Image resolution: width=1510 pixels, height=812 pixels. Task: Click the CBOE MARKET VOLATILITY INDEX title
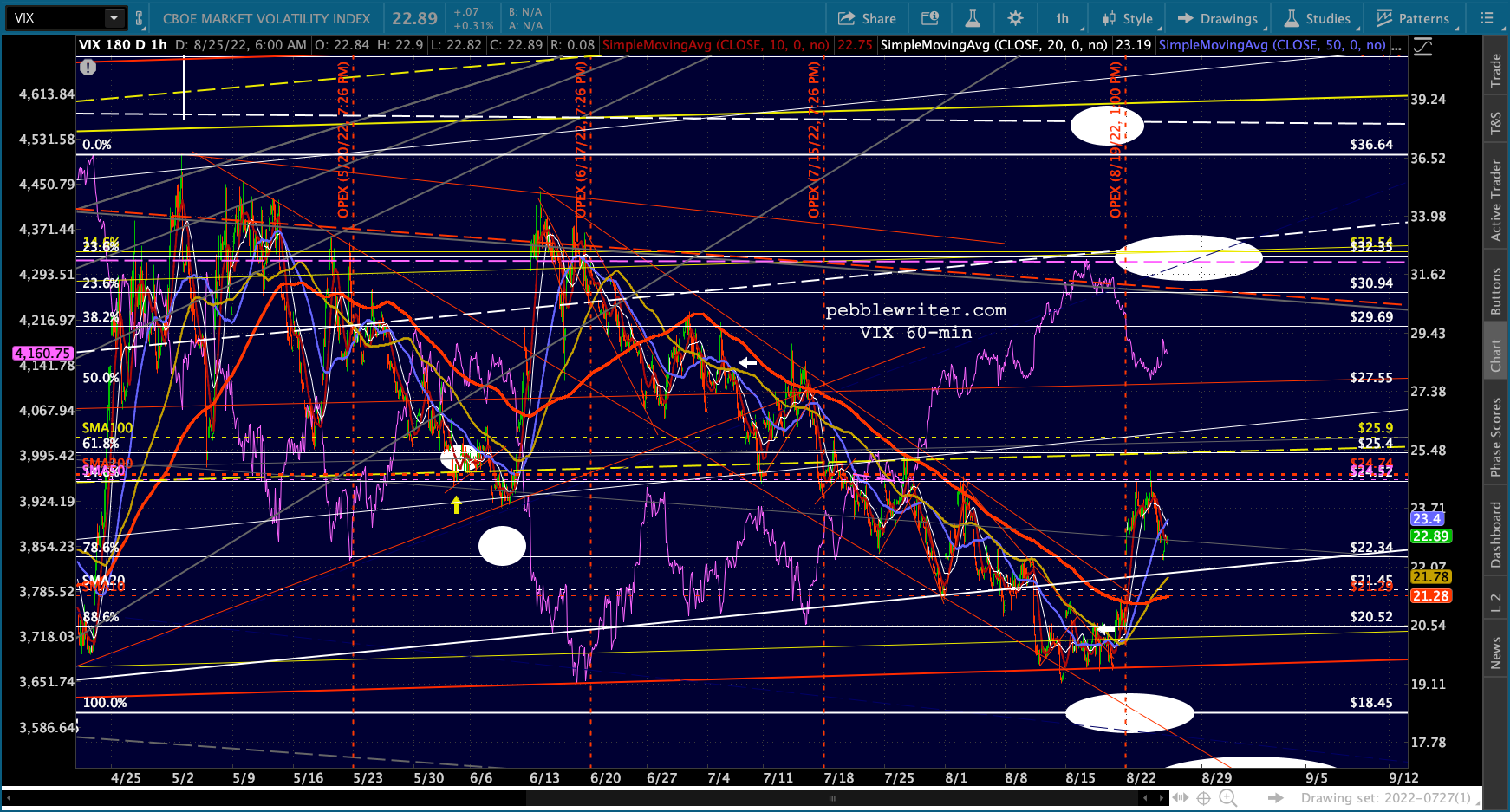pyautogui.click(x=266, y=18)
